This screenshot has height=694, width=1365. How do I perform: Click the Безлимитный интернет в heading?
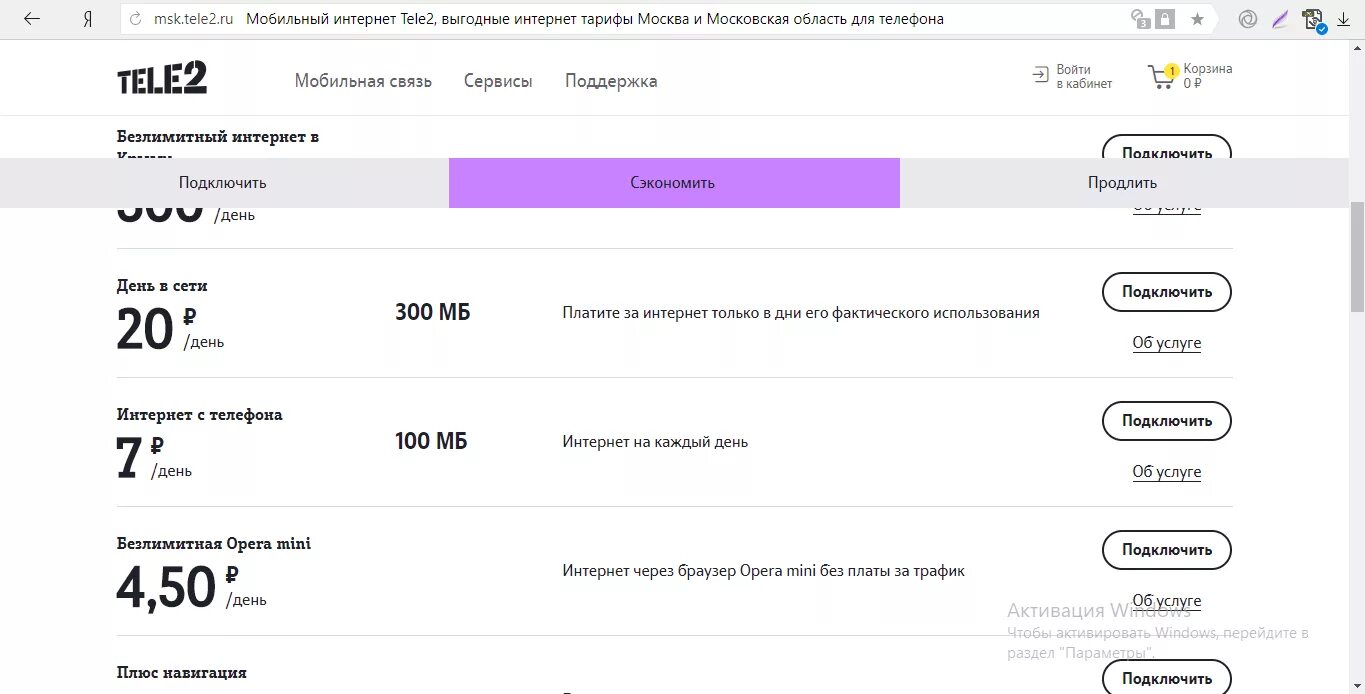[x=218, y=137]
